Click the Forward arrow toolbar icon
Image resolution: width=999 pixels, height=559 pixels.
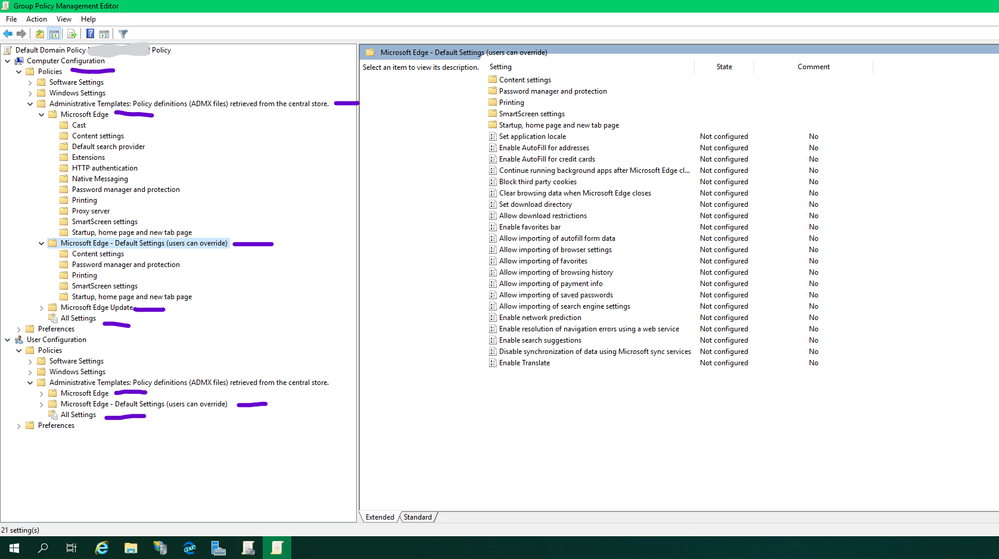(21, 34)
